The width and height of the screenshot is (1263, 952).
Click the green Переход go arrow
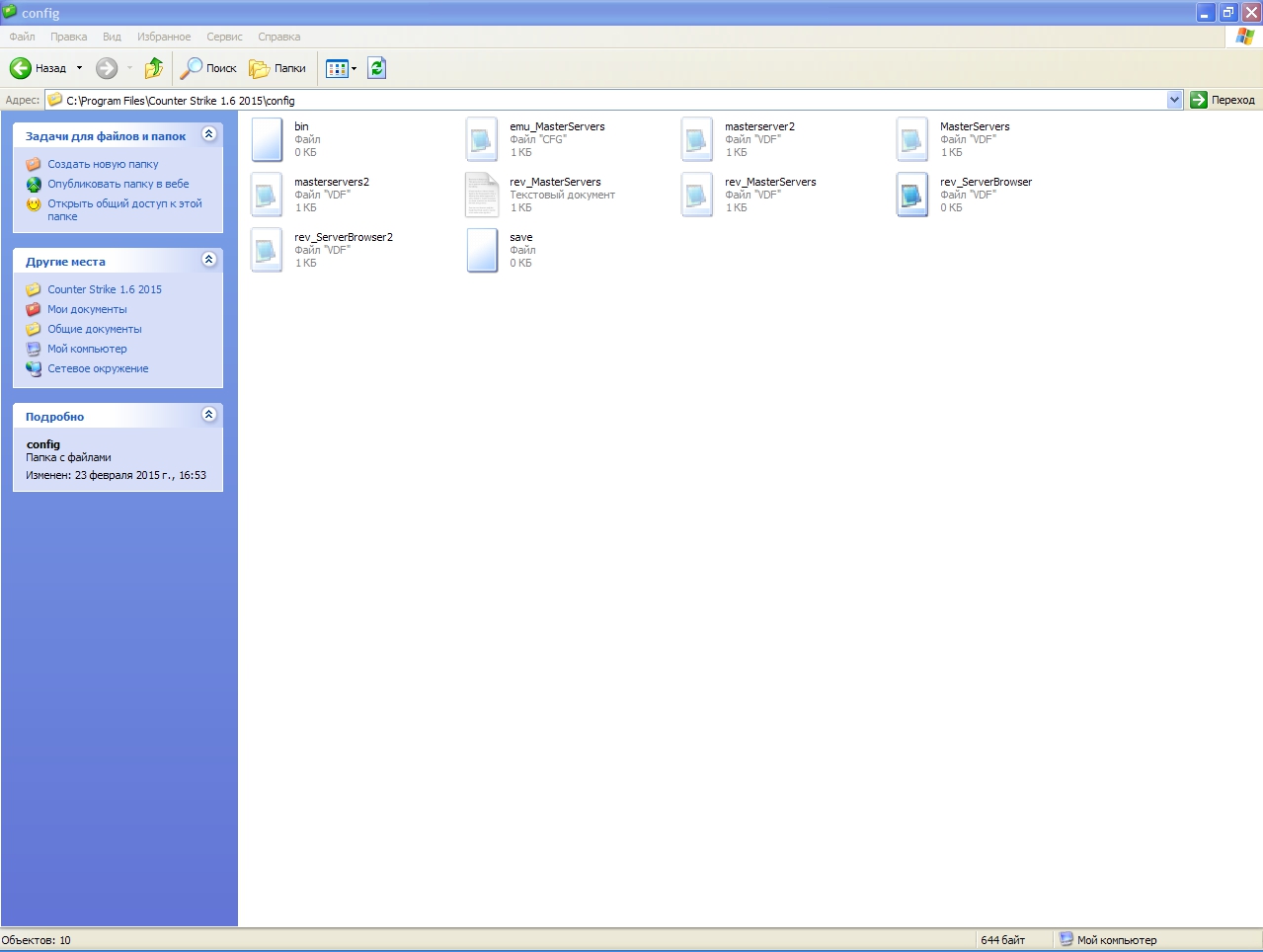click(1199, 100)
